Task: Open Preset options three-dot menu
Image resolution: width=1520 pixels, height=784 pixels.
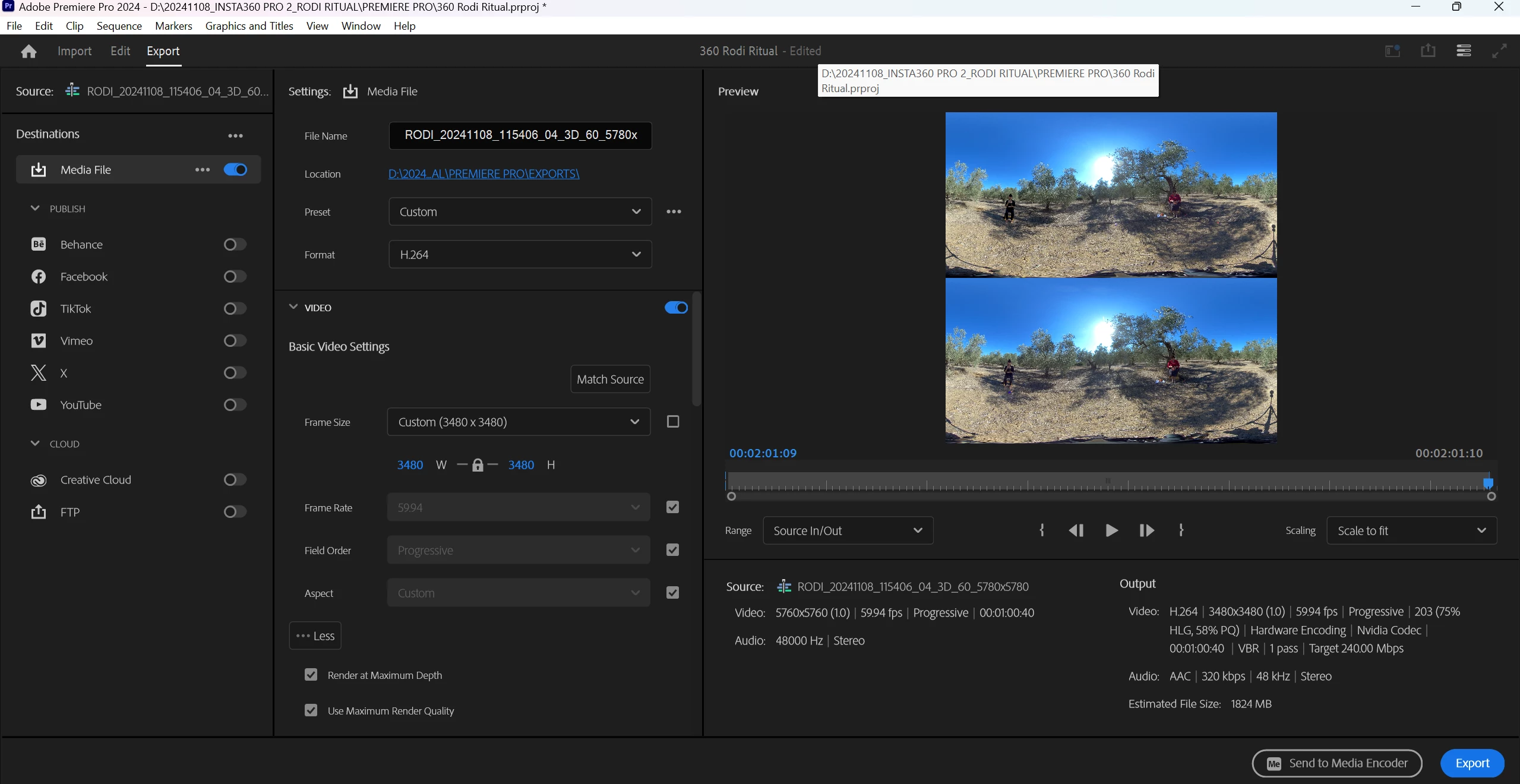Action: pos(674,212)
